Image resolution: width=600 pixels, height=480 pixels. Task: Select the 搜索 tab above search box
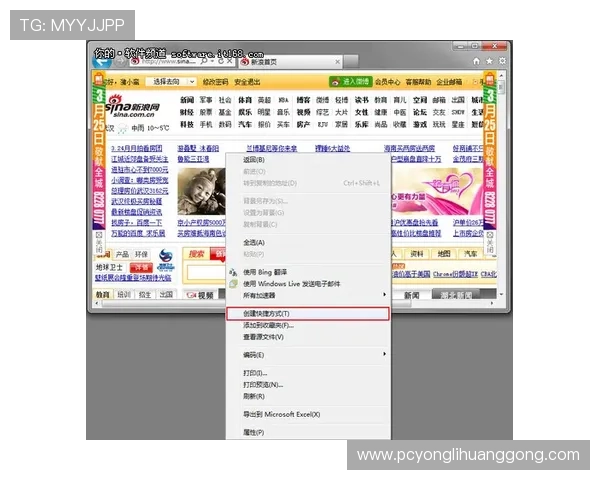pyautogui.click(x=196, y=254)
